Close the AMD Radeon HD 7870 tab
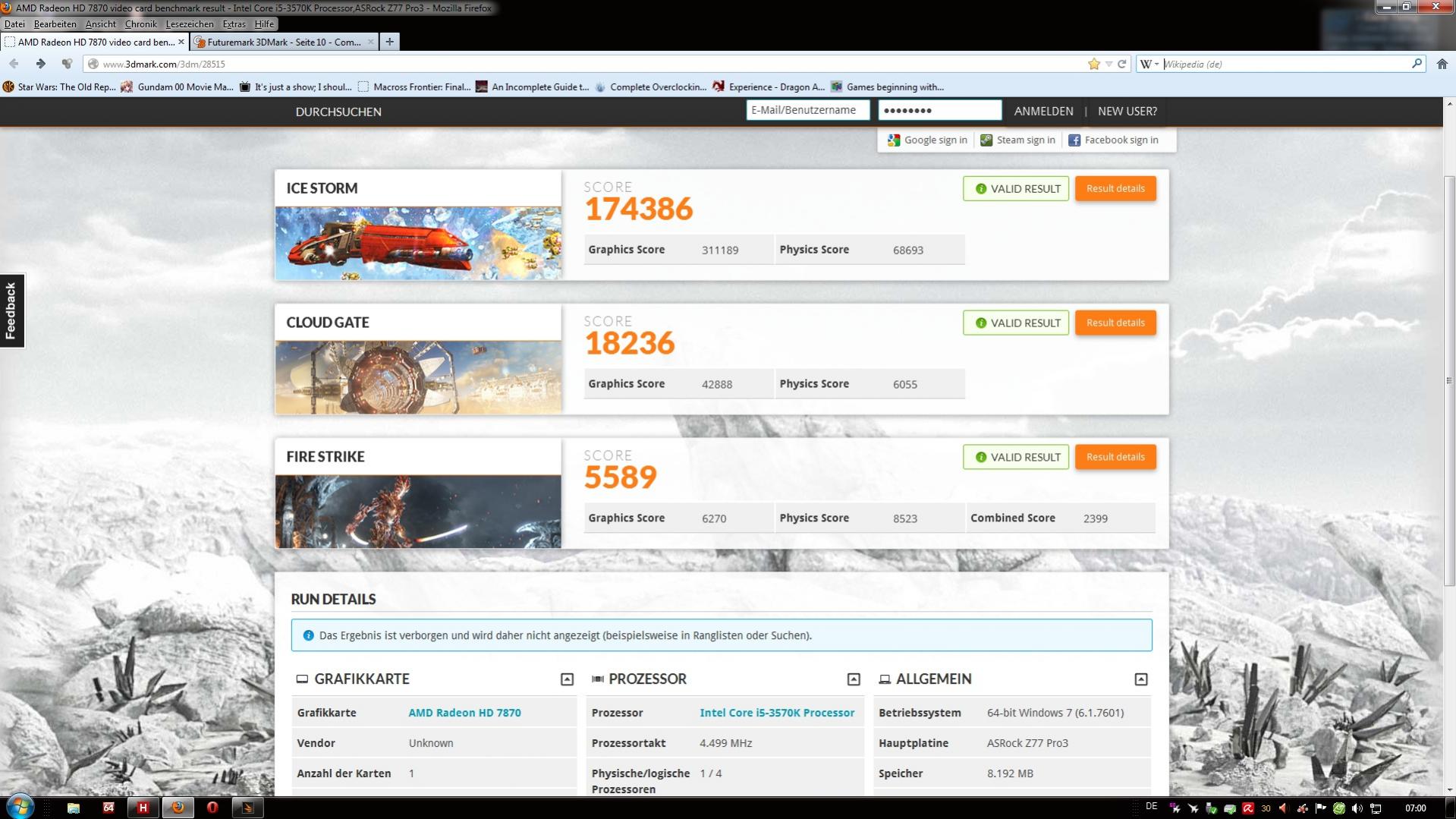 click(181, 42)
